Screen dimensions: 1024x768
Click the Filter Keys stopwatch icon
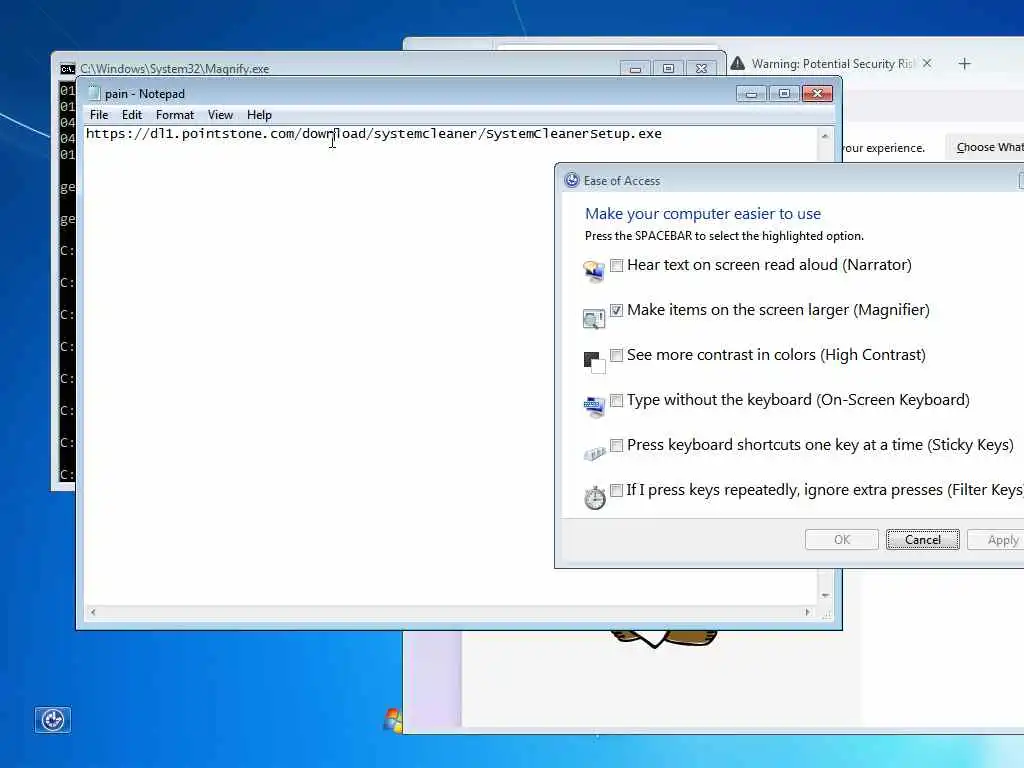[594, 498]
